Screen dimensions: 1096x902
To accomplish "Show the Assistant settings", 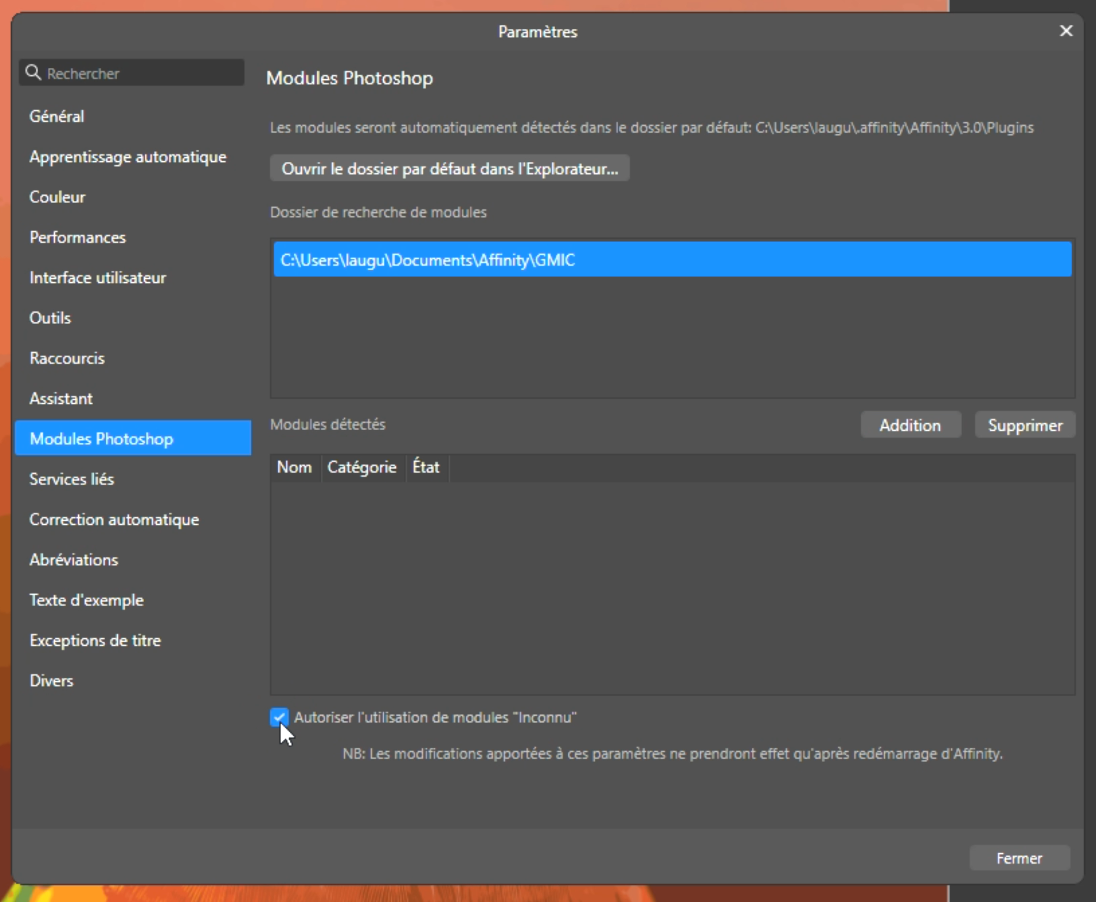I will (x=61, y=398).
